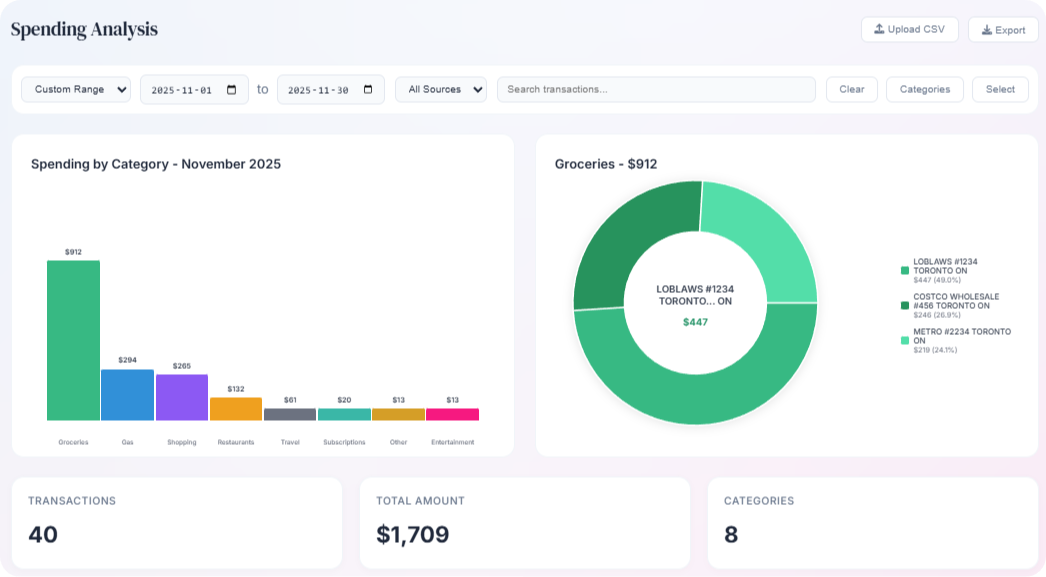Expand the Categories filter menu
The width and height of the screenshot is (1046, 577).
(923, 89)
